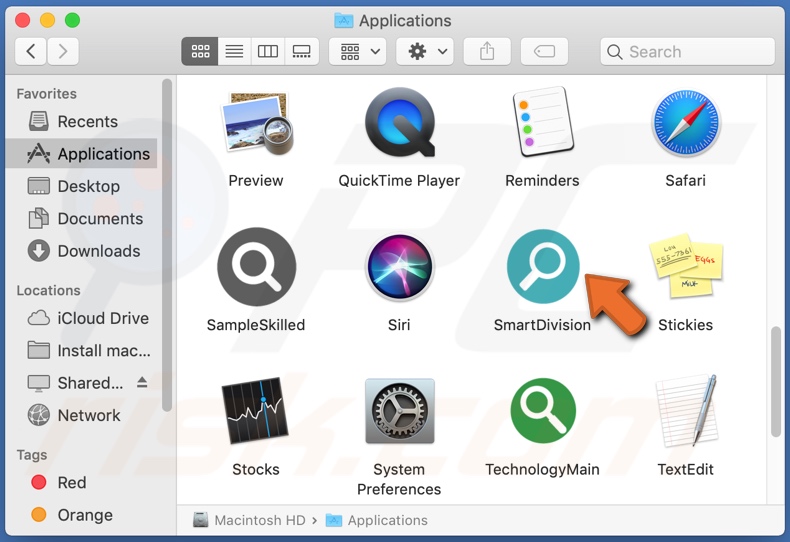Select the TextEdit app icon
Screen dimensions: 790x542
(686, 411)
